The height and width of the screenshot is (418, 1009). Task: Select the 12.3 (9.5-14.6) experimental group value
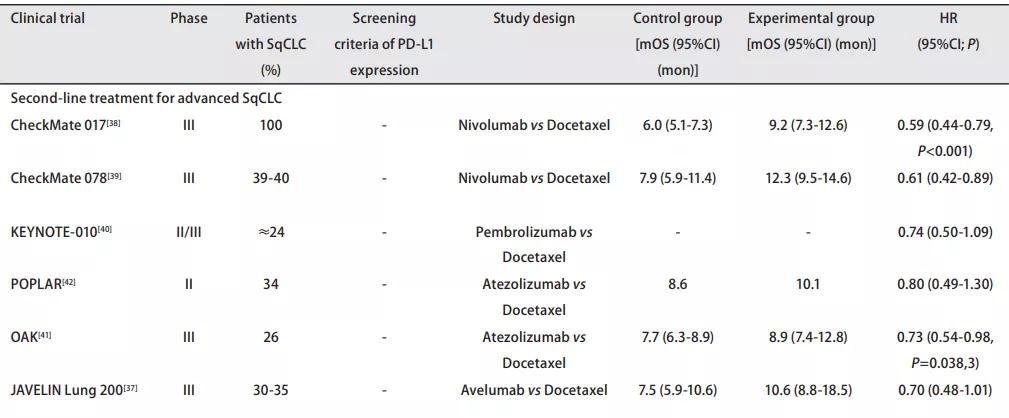810,178
